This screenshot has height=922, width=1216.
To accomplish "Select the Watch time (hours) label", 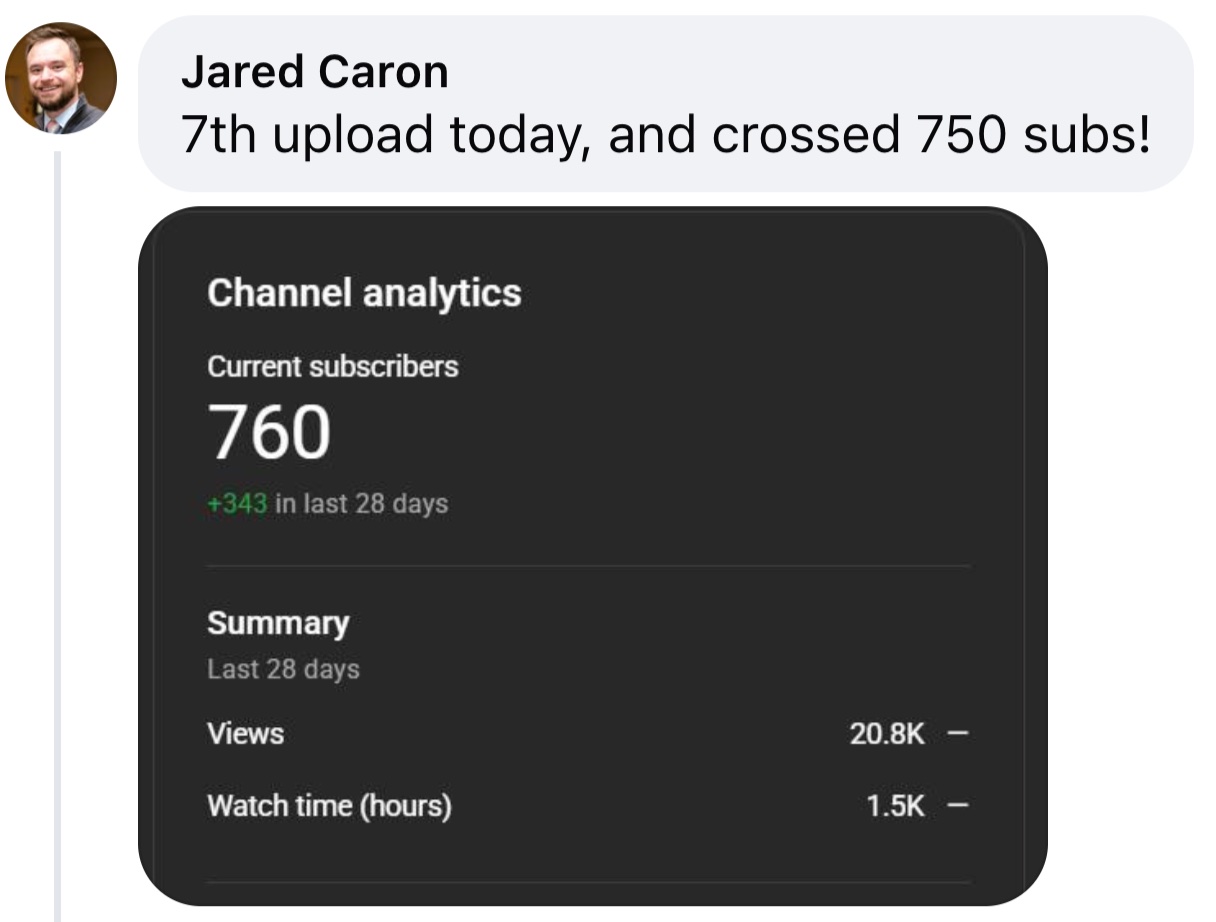I will pyautogui.click(x=329, y=806).
